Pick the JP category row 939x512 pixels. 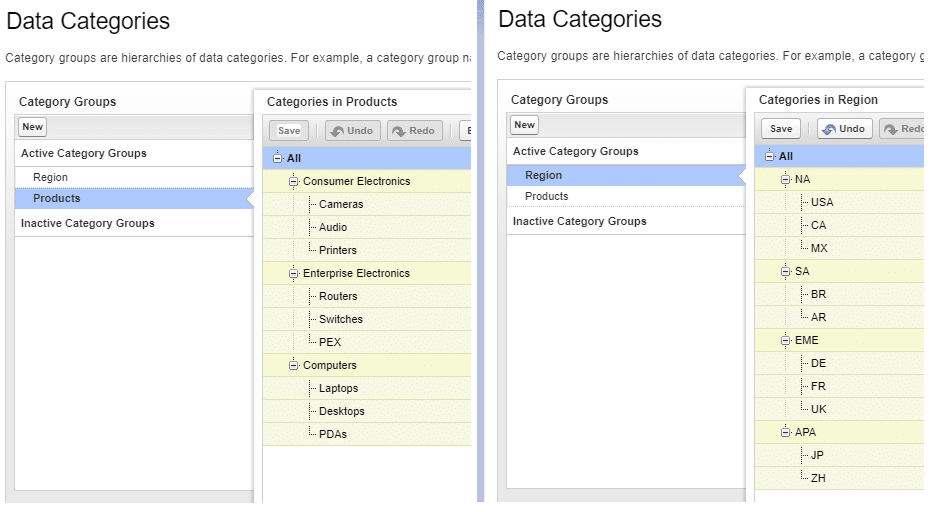coord(817,456)
